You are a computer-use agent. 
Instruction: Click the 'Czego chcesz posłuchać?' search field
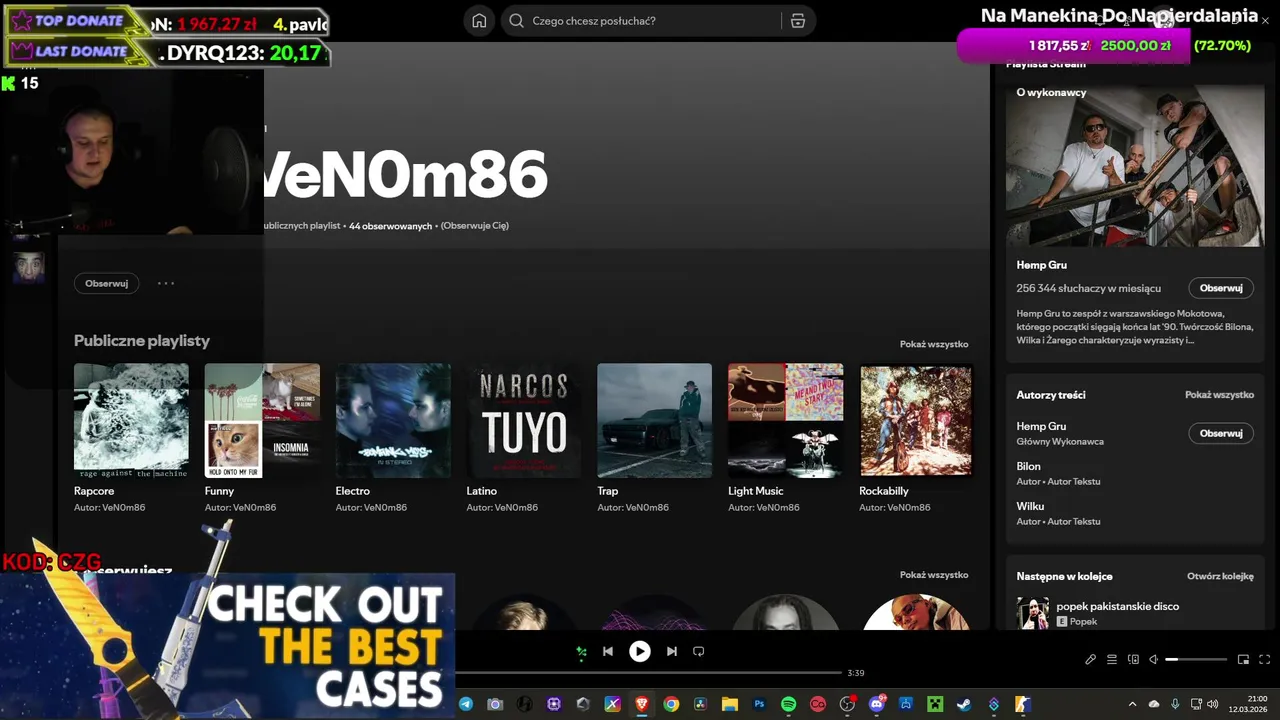click(658, 21)
